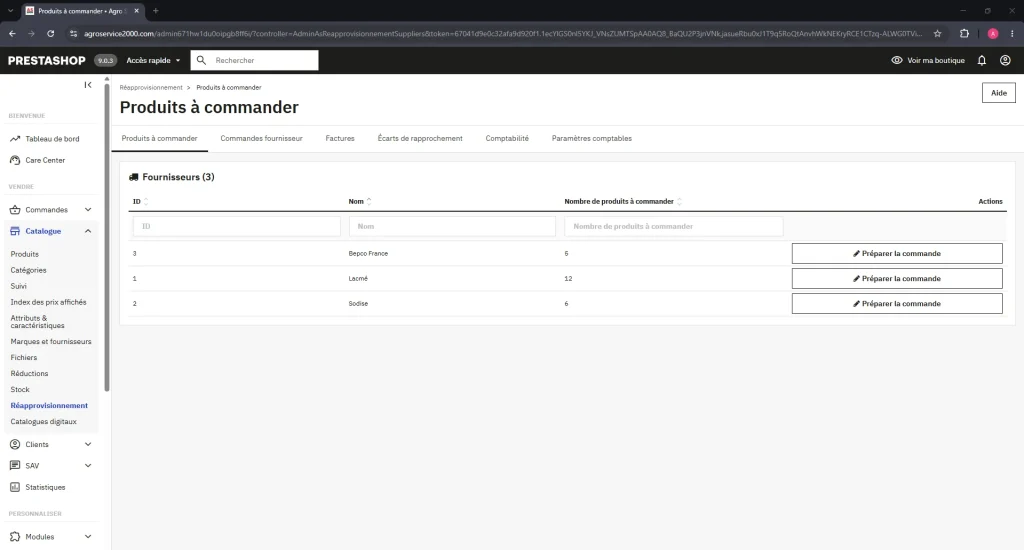Open Stock in sidebar

(x=20, y=389)
